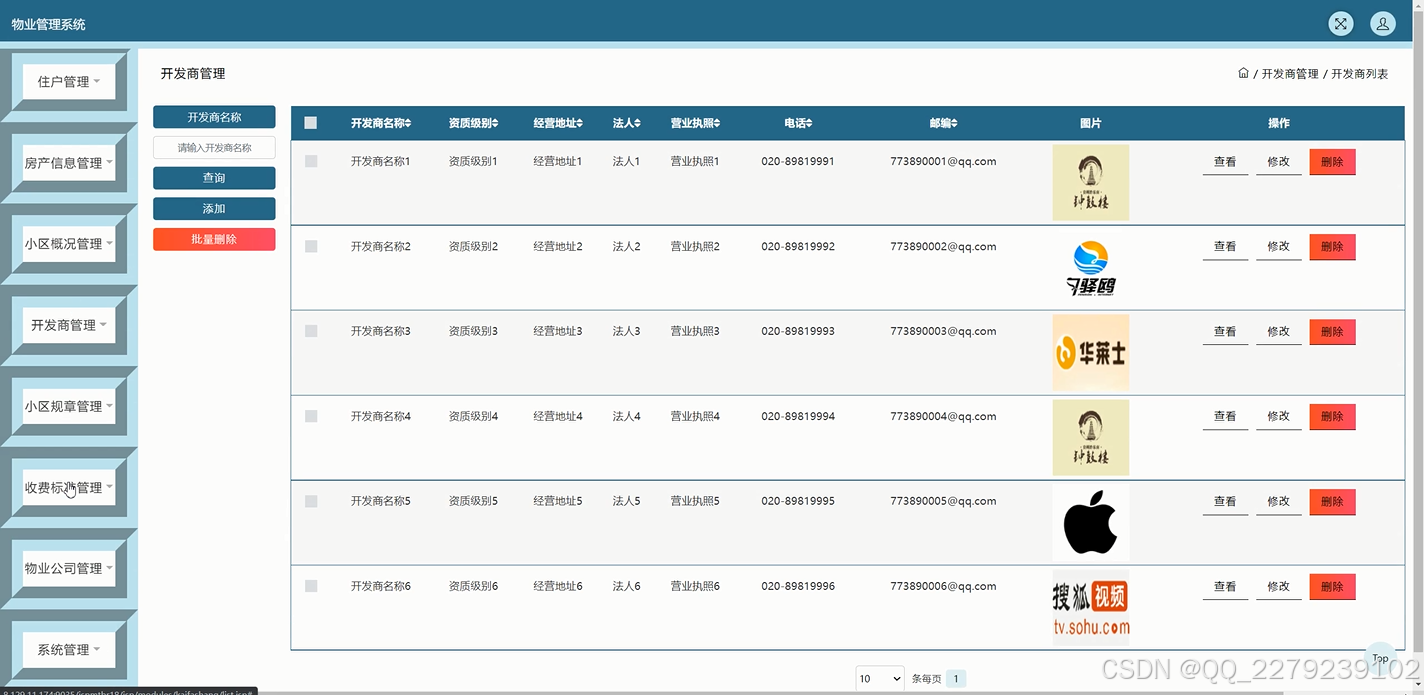This screenshot has width=1424, height=695.
Task: Toggle fullscreen icon in top bar
Action: pos(1340,24)
